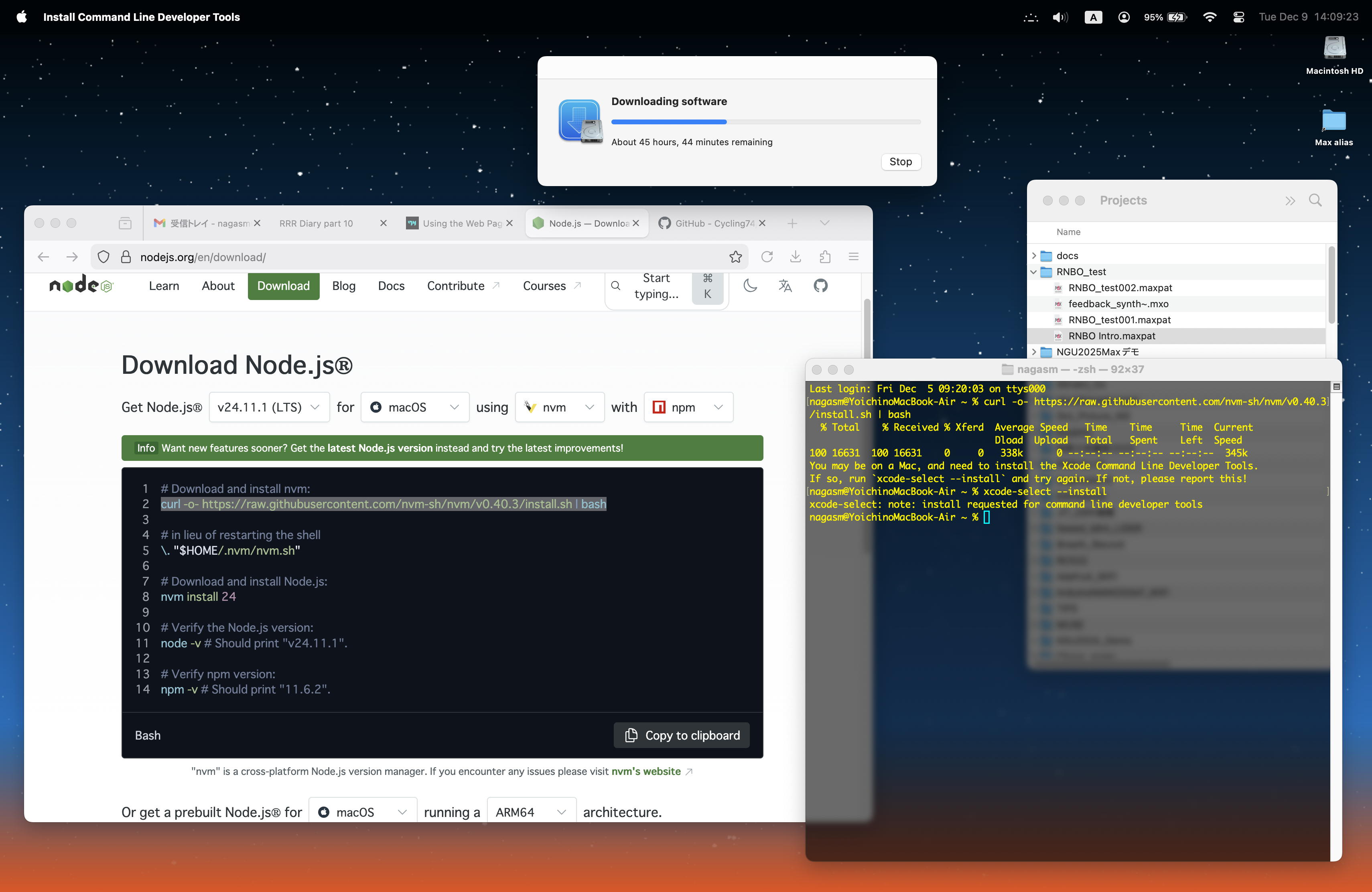The width and height of the screenshot is (1372, 892).
Task: Stop the software download
Action: pos(900,162)
